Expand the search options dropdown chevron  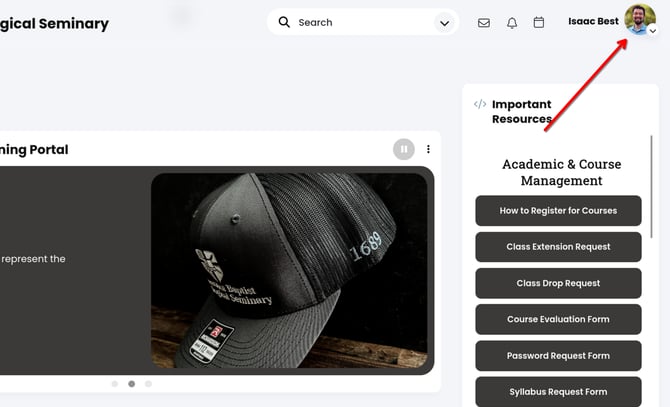[444, 23]
